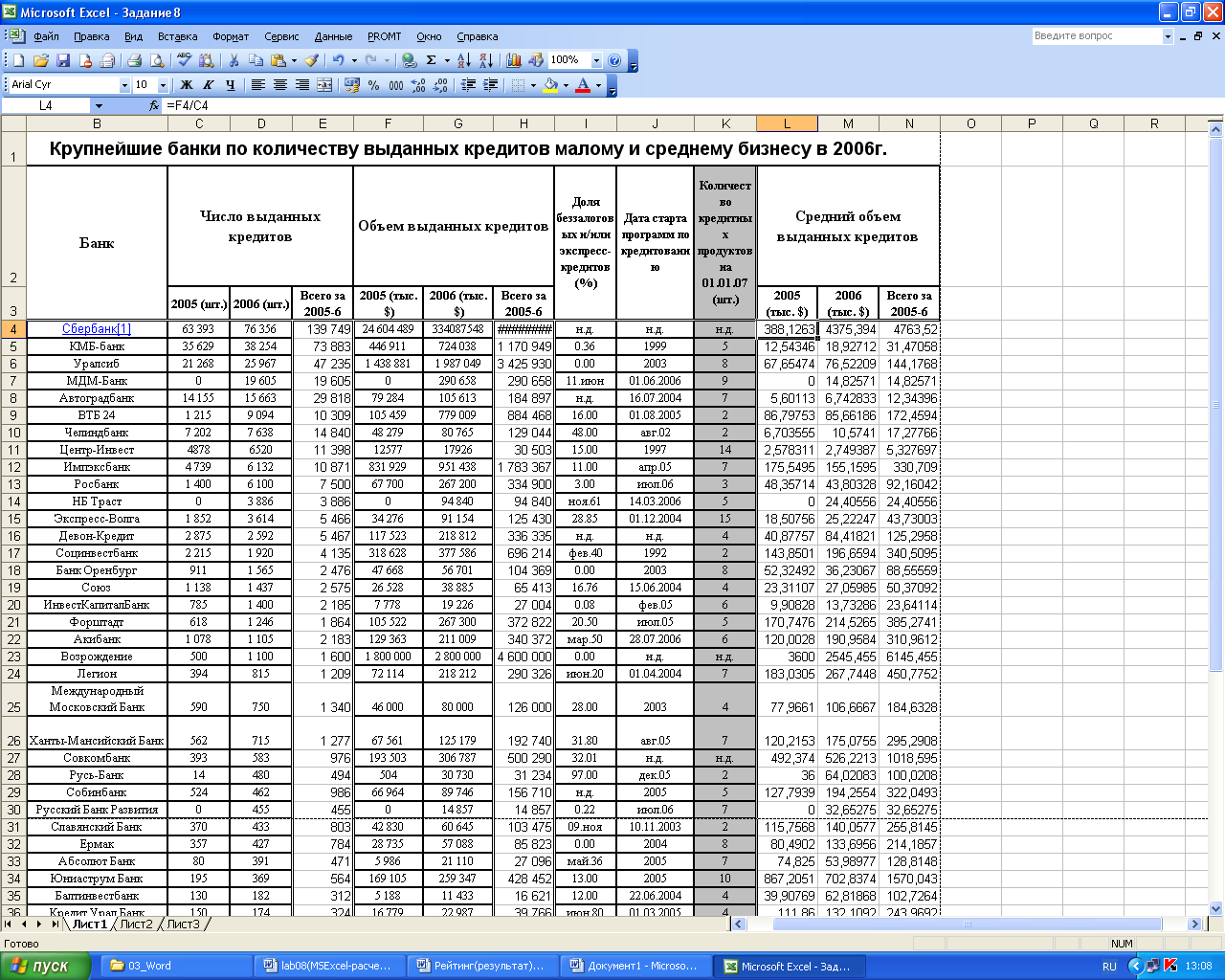This screenshot has height=980, width=1225.
Task: Run the spelling check
Action: point(184,60)
